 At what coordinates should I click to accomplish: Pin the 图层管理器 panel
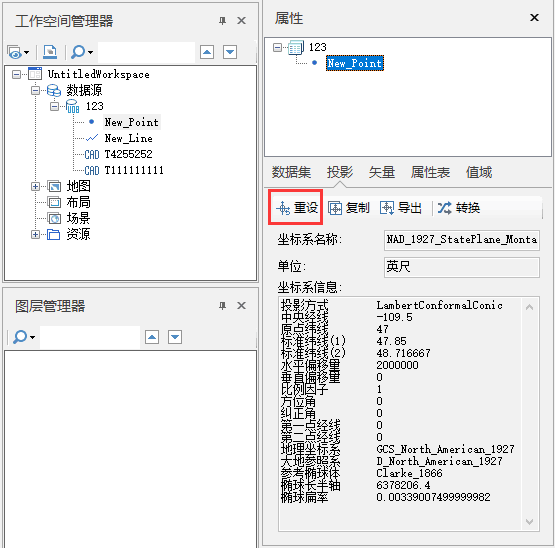tap(222, 306)
